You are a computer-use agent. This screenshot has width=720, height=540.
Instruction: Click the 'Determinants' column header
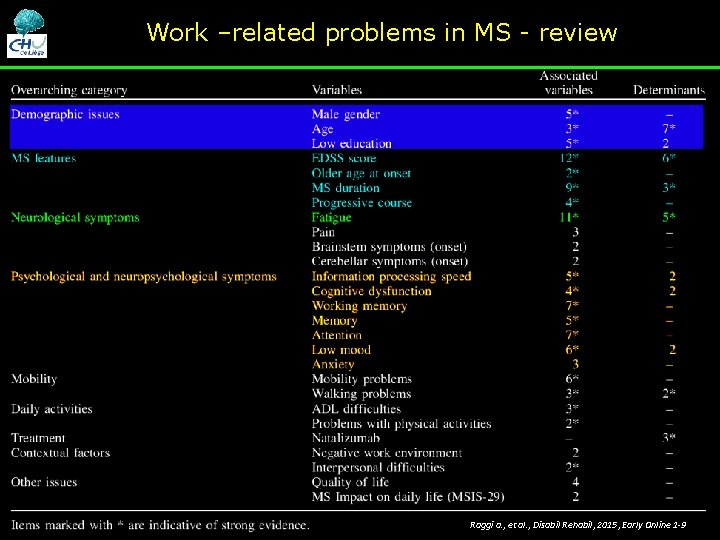click(x=669, y=90)
